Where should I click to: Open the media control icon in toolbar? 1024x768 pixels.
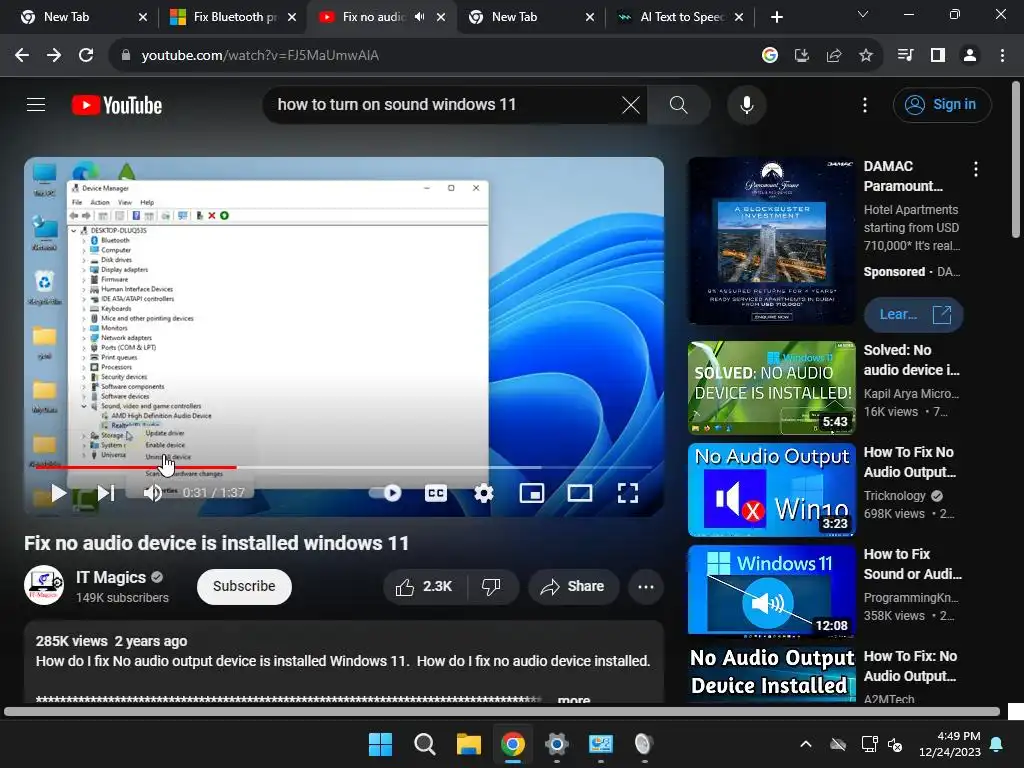(905, 56)
